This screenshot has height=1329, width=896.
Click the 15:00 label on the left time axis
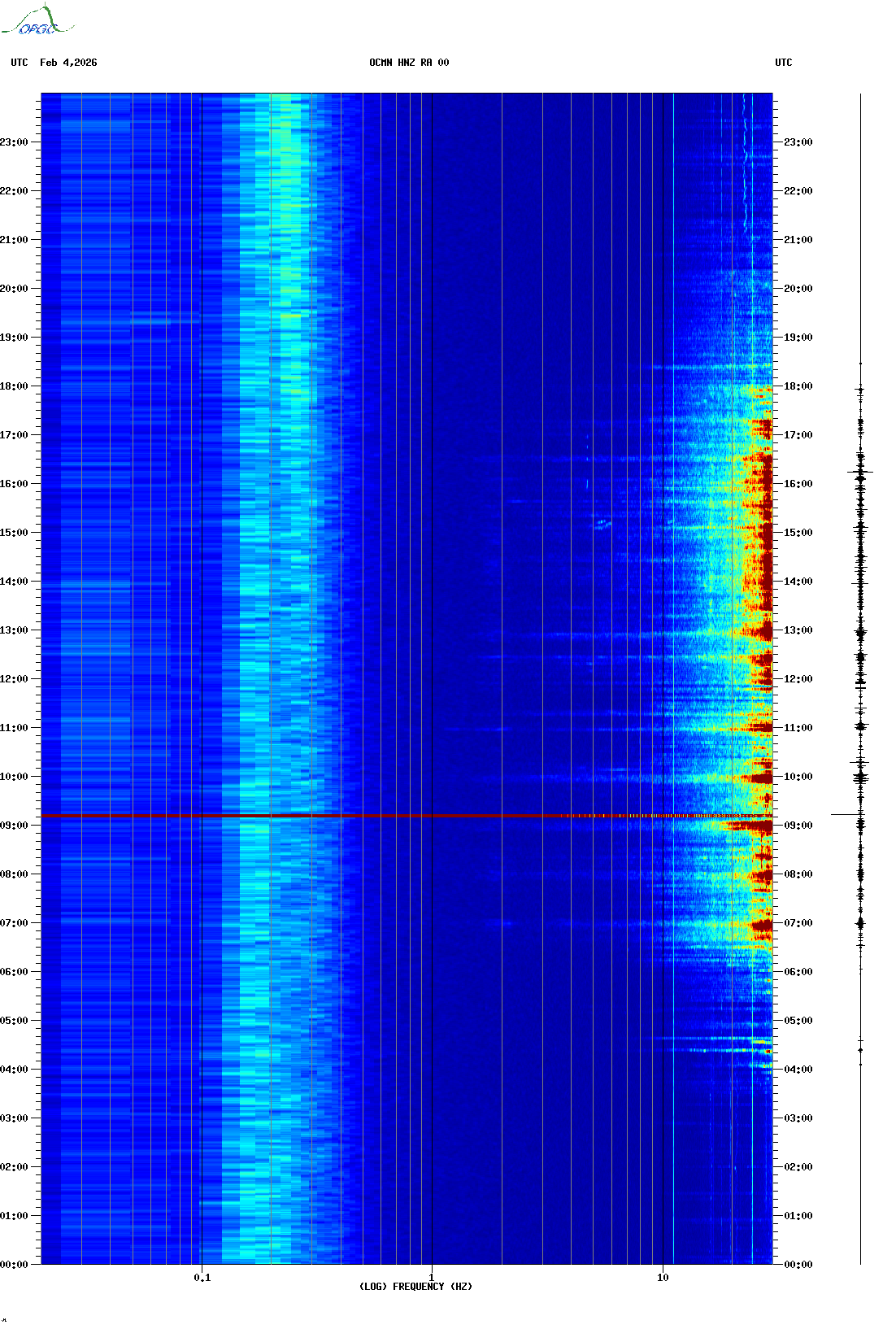(15, 533)
